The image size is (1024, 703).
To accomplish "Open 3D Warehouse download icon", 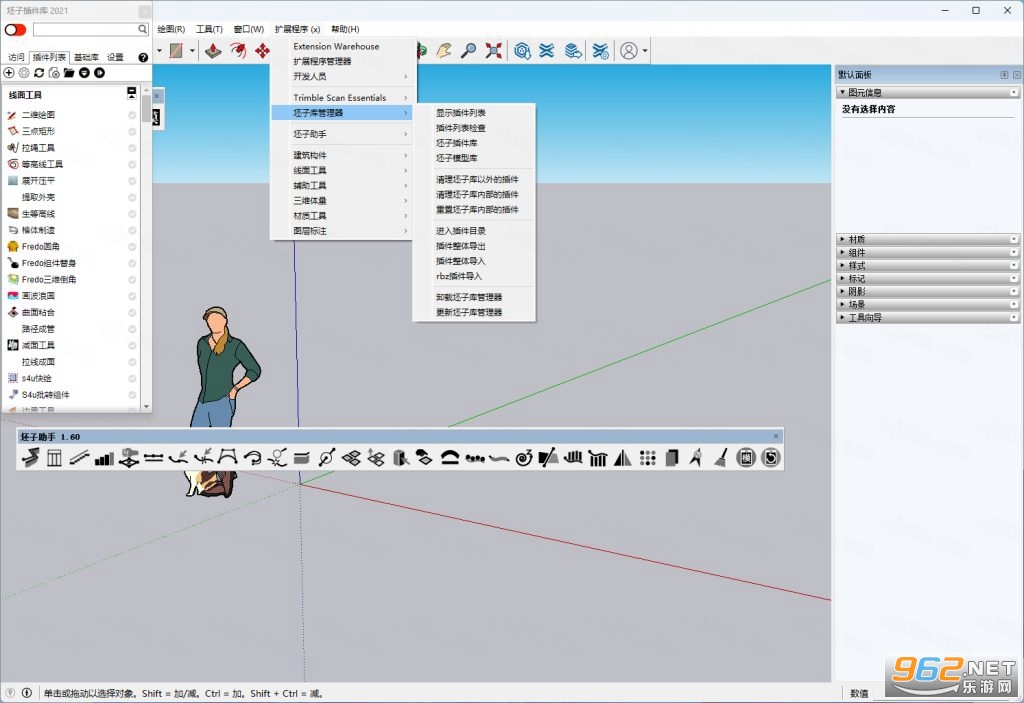I will click(x=522, y=50).
